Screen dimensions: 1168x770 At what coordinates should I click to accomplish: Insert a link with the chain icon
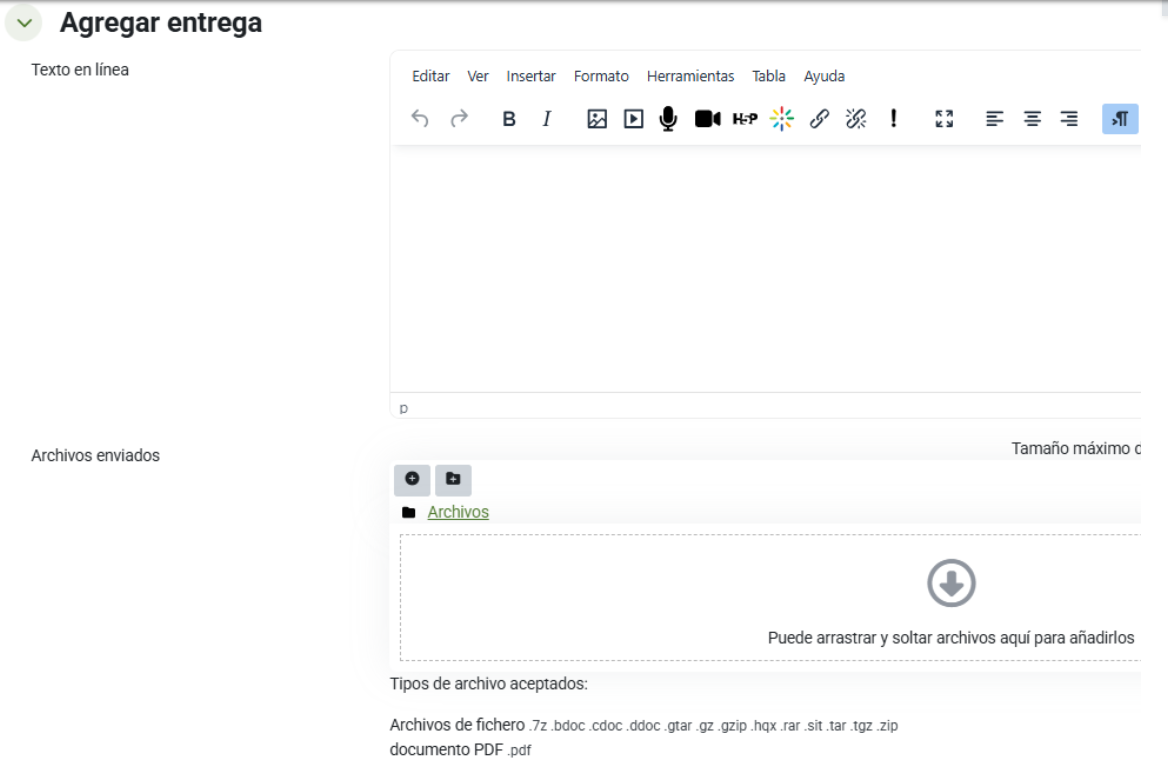pos(818,119)
